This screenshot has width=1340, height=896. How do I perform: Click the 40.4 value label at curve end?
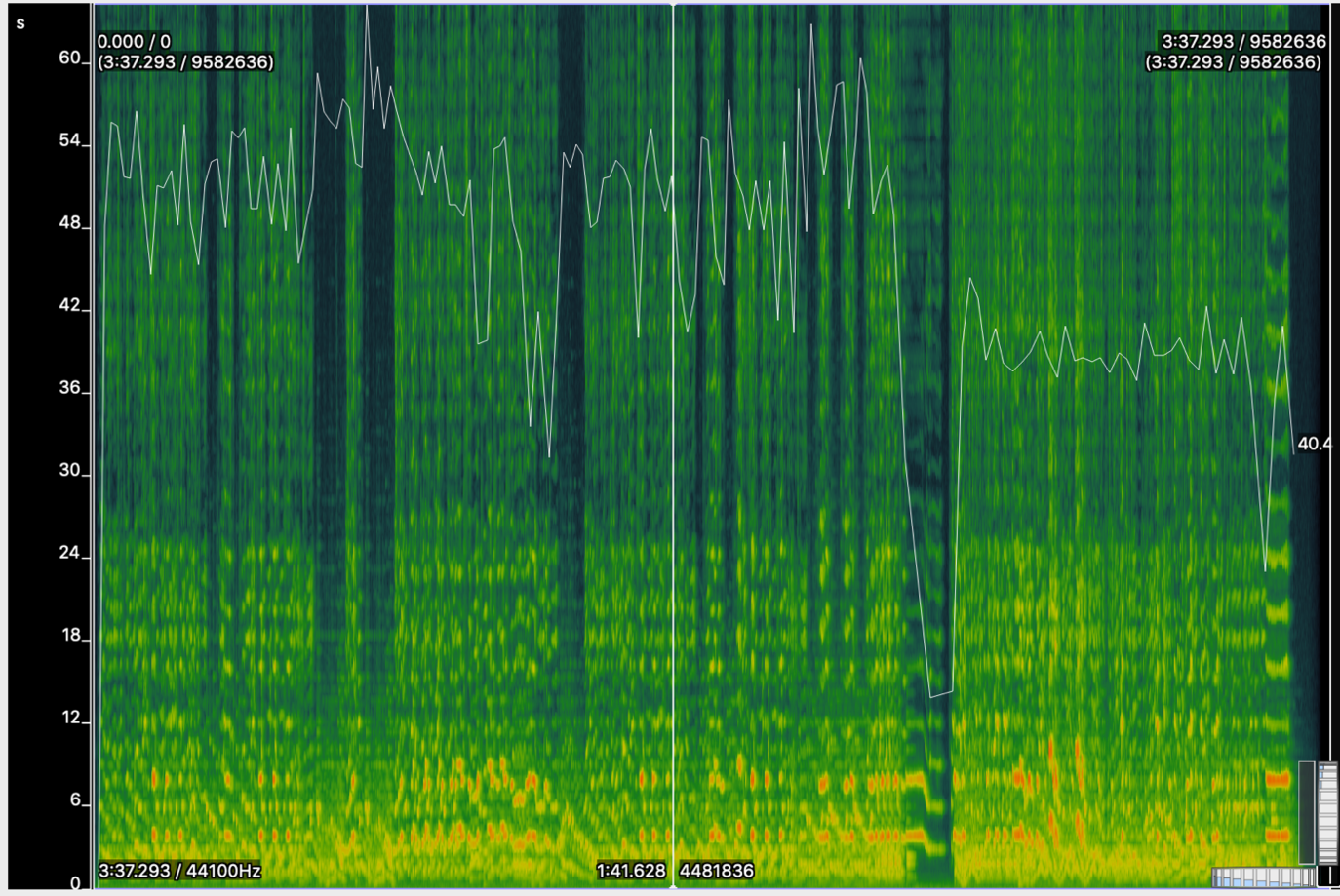point(1314,444)
